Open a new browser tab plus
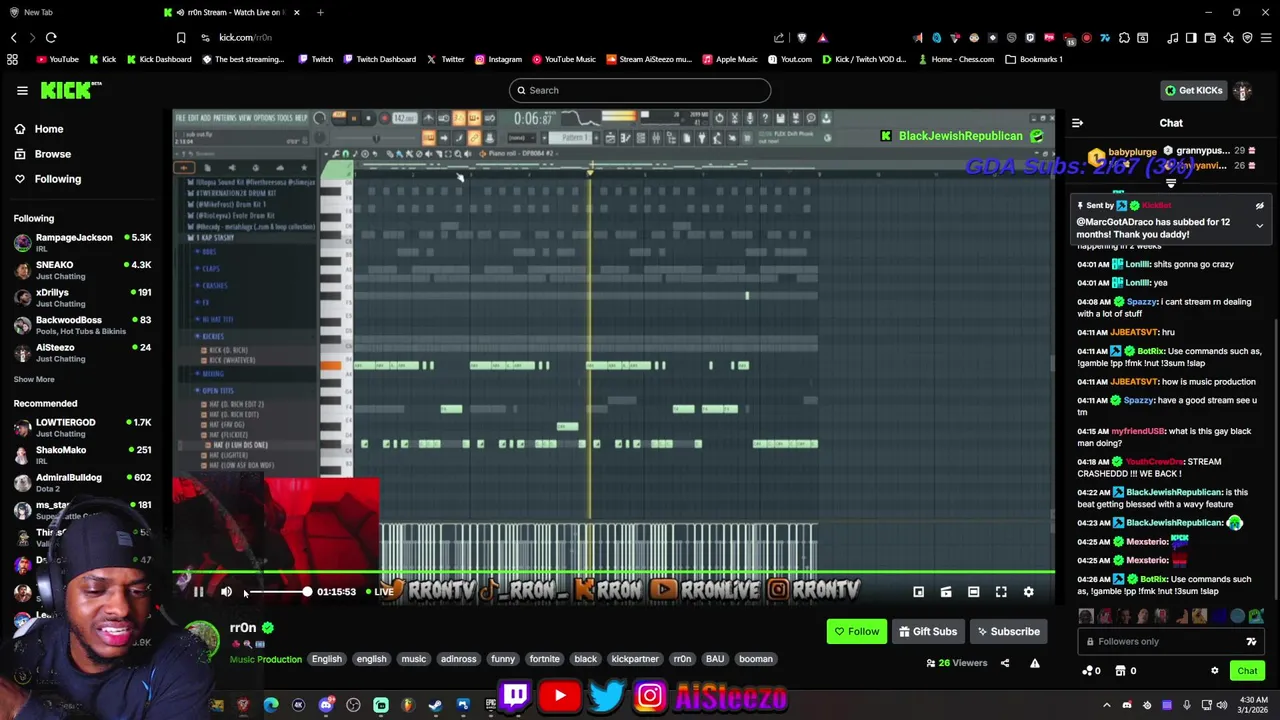 coord(320,12)
